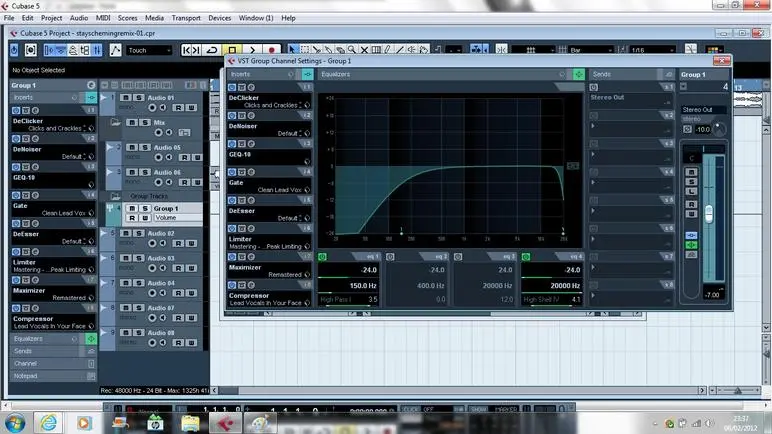
Task: Open the High Pass I filter type of eq 1
Action: pos(336,300)
